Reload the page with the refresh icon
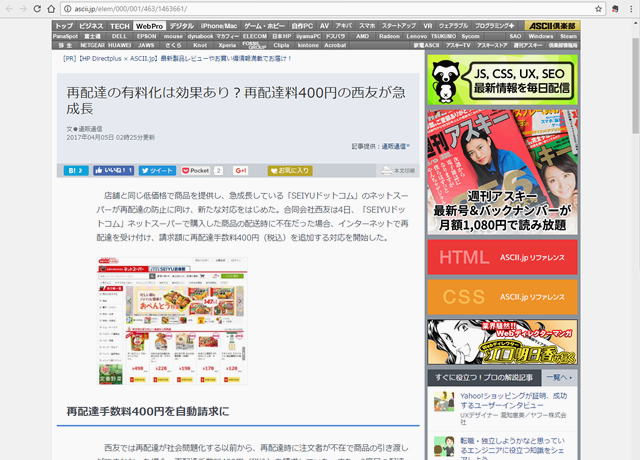 49,8
